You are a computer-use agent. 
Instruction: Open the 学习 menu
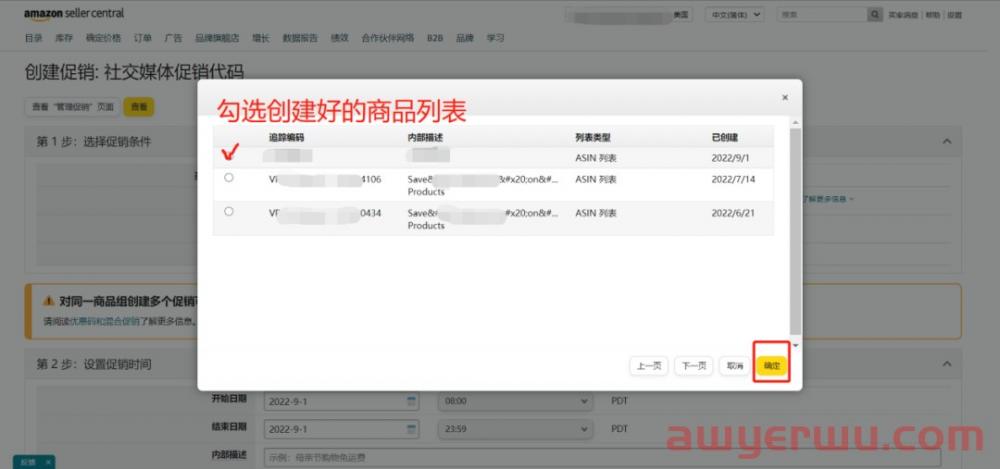496,38
